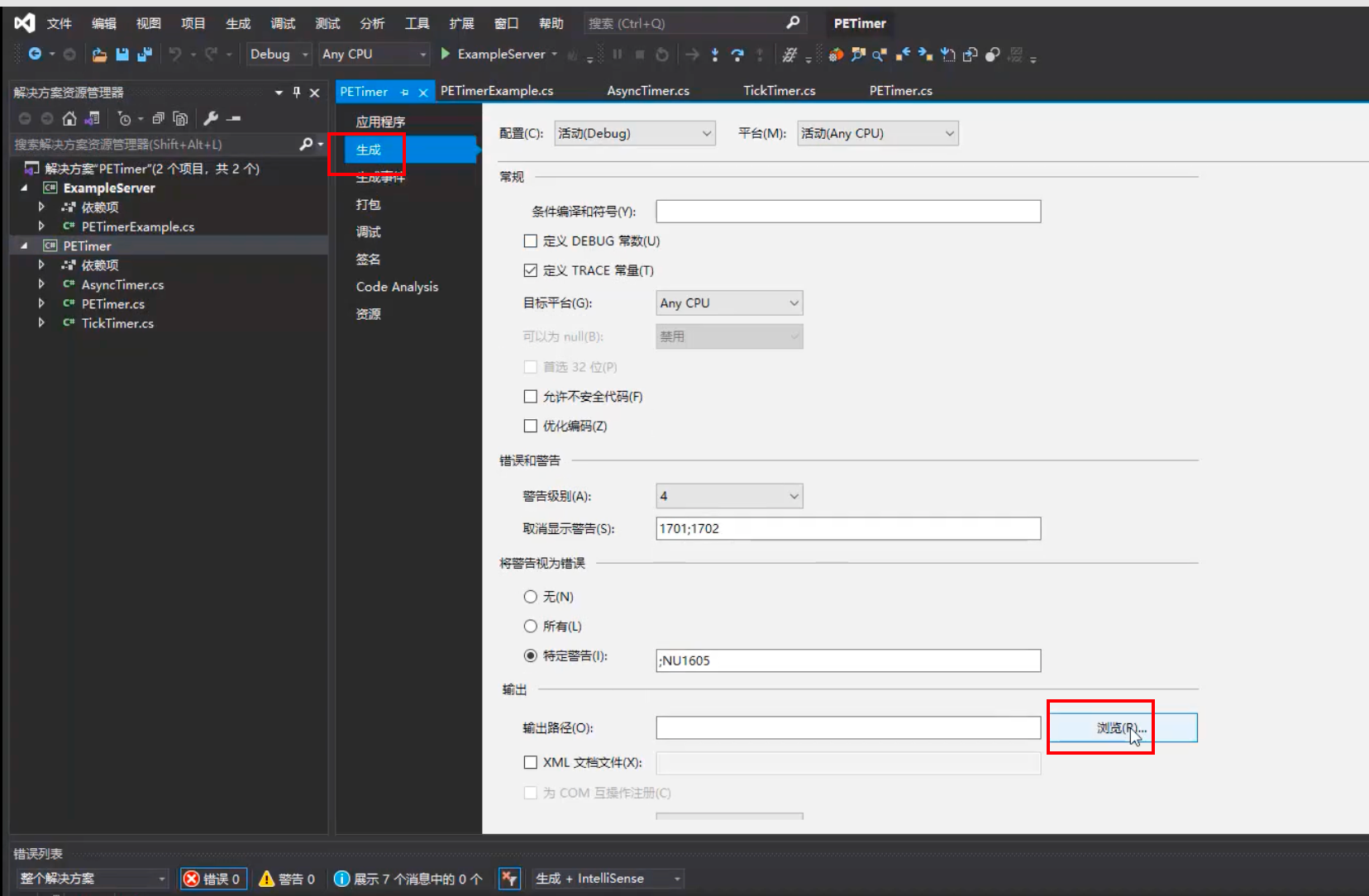Click the 条件编译符号(Y) input field
Viewport: 1369px width, 896px height.
coord(848,212)
